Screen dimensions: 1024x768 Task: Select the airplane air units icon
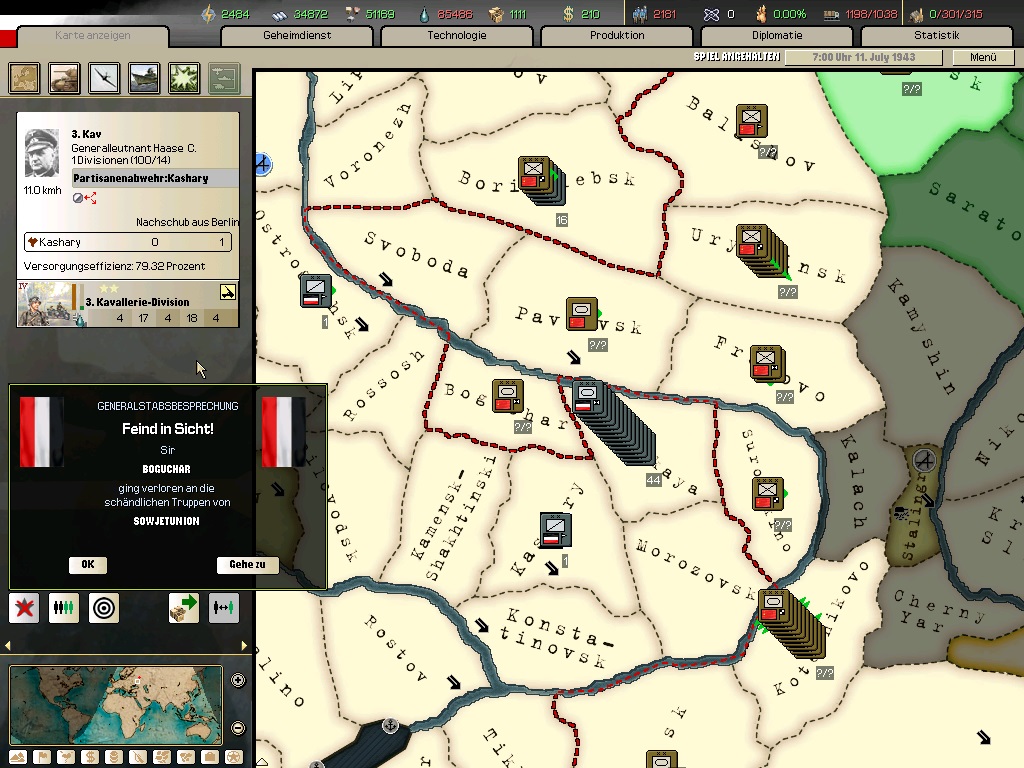104,78
